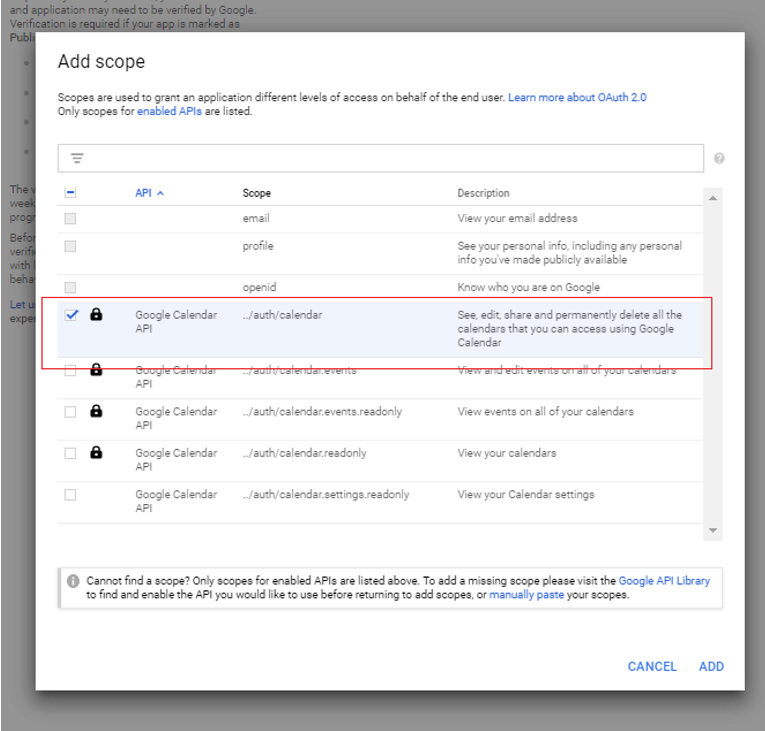The height and width of the screenshot is (731, 765).
Task: Check the calendar.settings.readonly scope checkbox
Action: (70, 495)
